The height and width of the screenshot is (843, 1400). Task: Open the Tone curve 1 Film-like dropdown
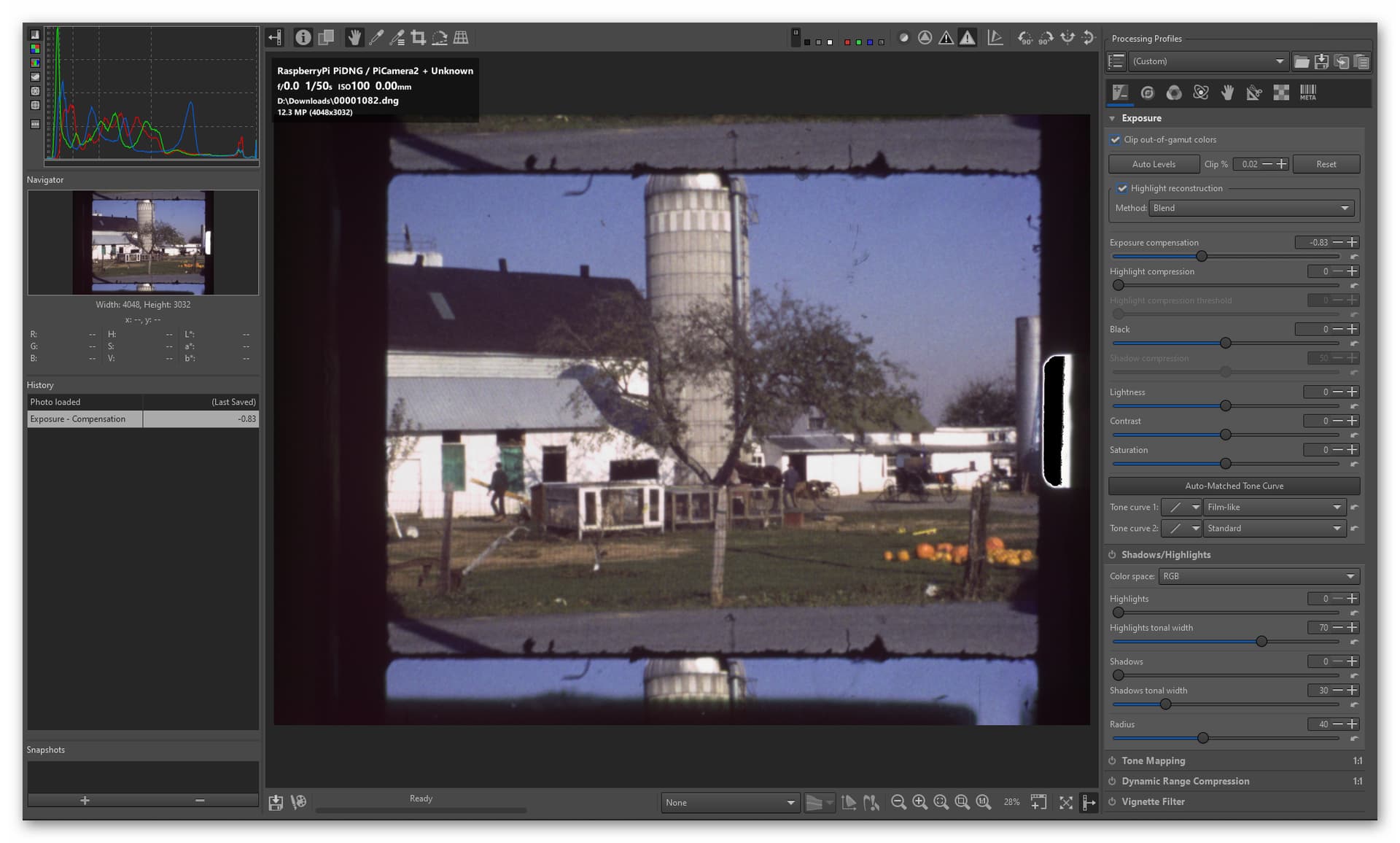(x=1274, y=507)
